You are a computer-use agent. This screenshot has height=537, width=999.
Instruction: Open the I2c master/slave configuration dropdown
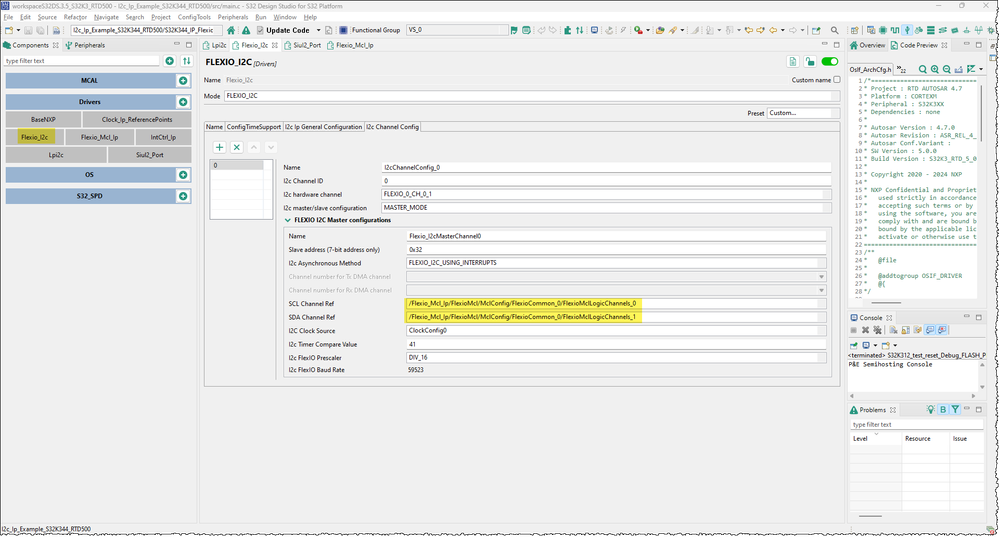(606, 208)
